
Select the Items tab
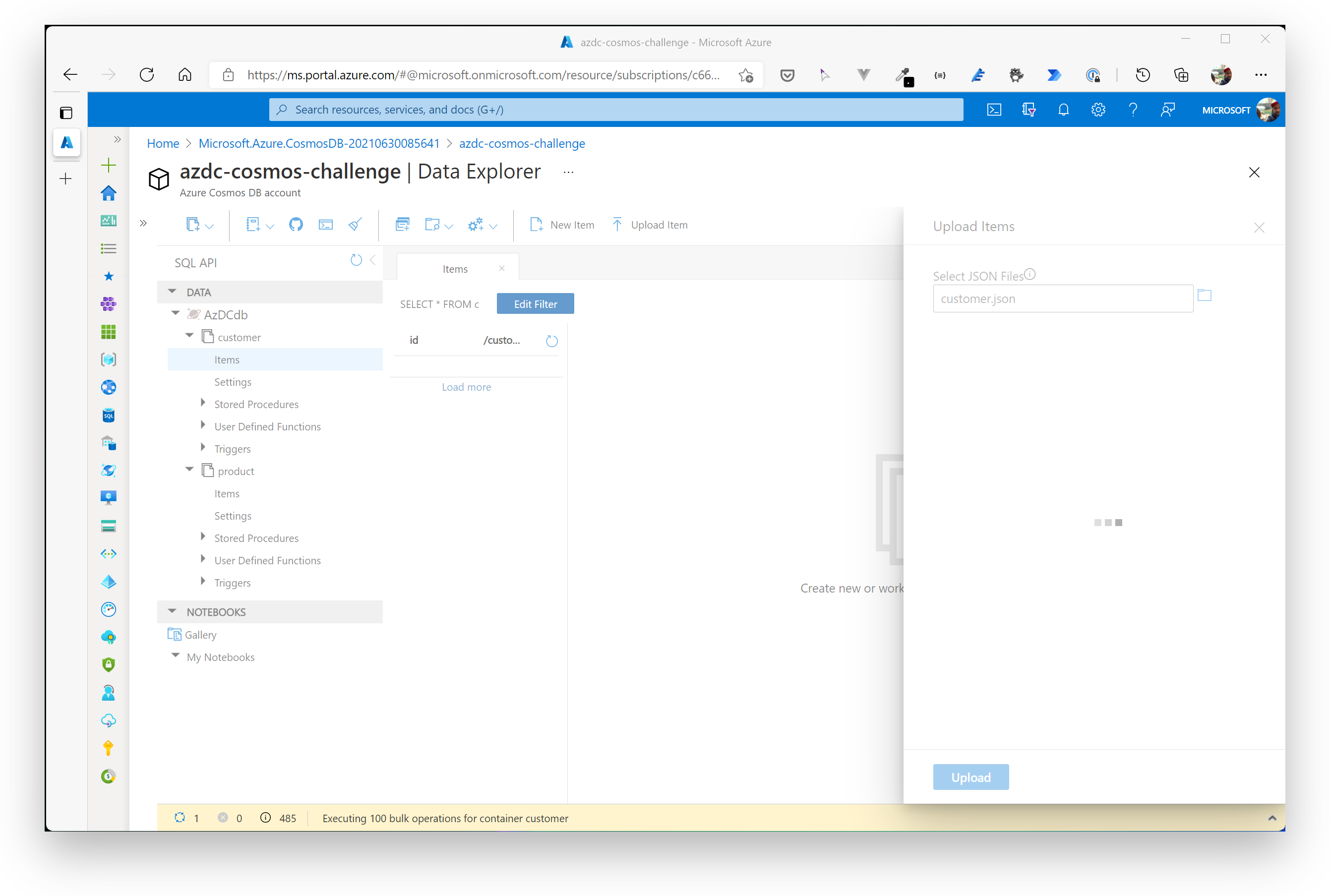[x=455, y=269]
